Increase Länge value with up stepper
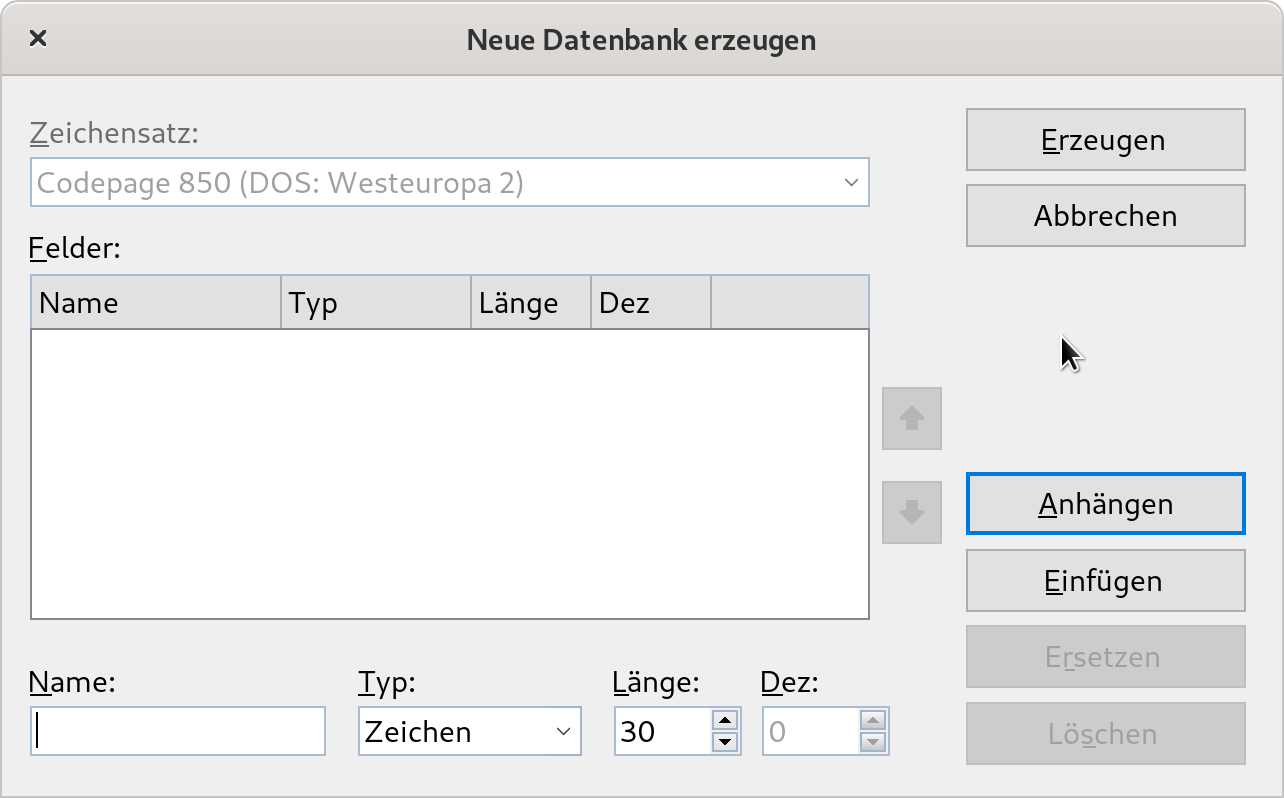The height and width of the screenshot is (798, 1284). click(726, 720)
